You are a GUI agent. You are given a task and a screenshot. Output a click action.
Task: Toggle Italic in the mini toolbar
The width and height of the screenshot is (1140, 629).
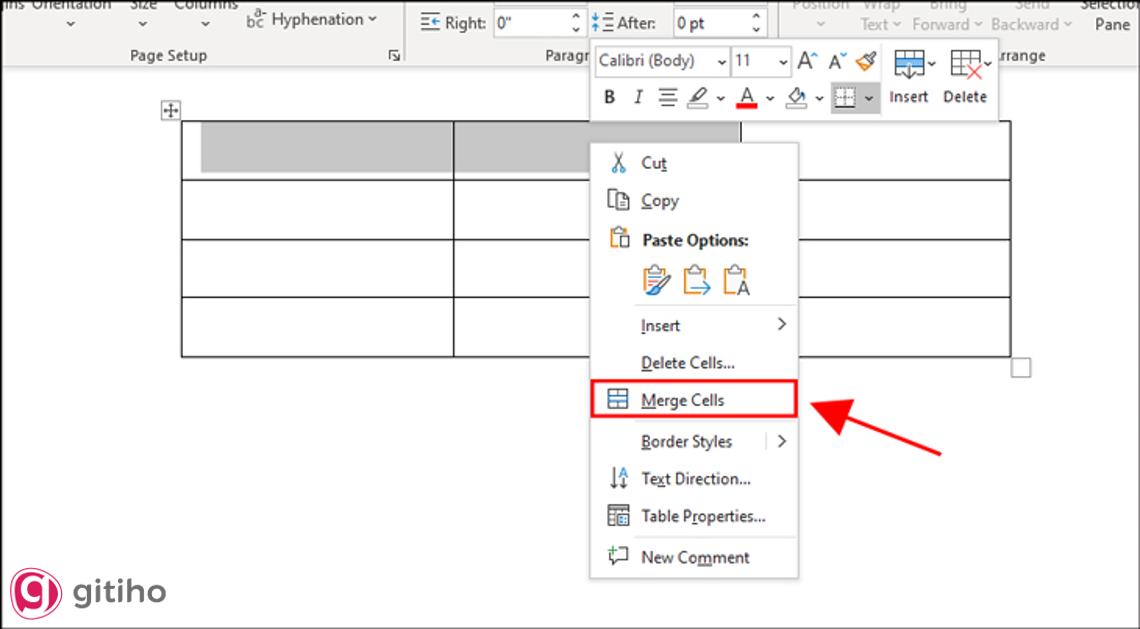pyautogui.click(x=638, y=97)
